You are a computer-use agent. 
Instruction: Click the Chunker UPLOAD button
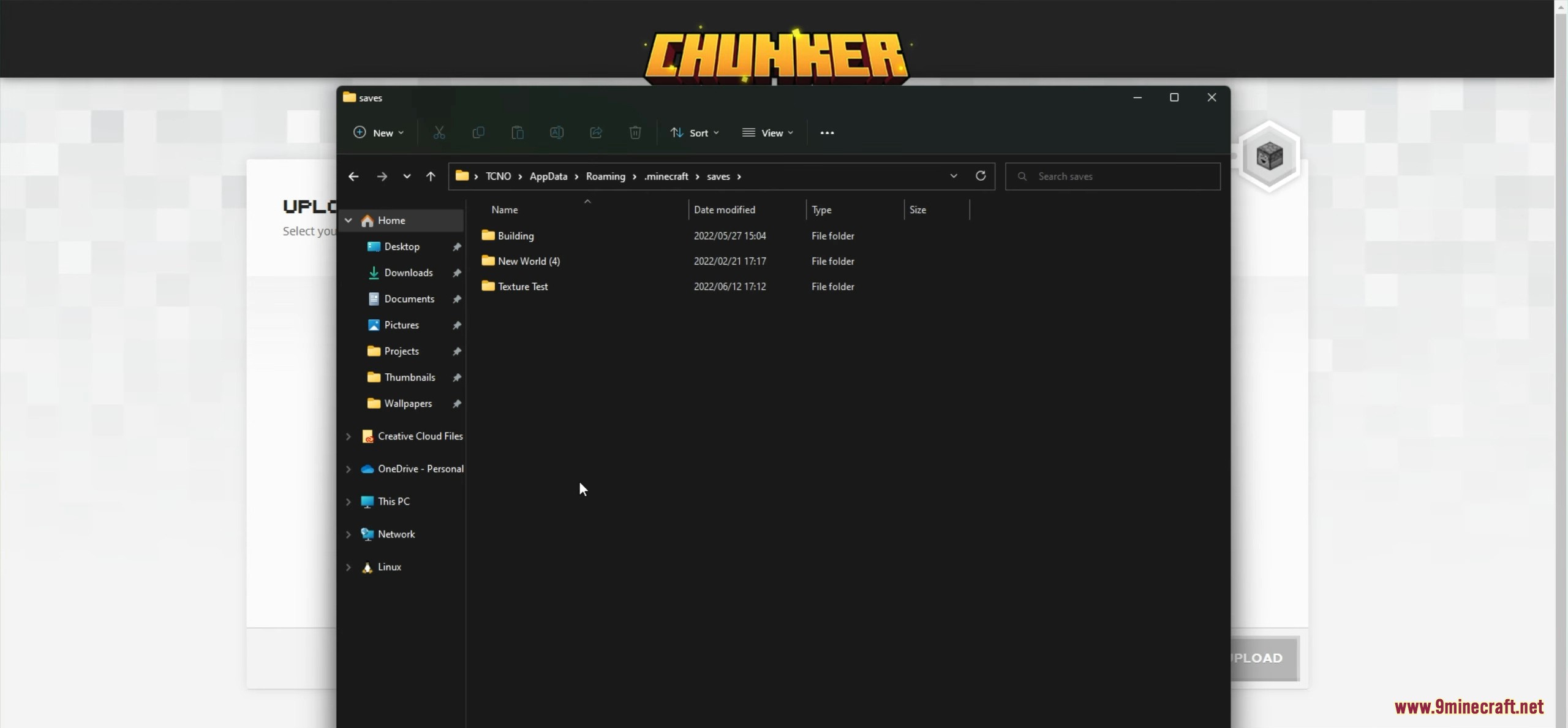coord(1264,658)
